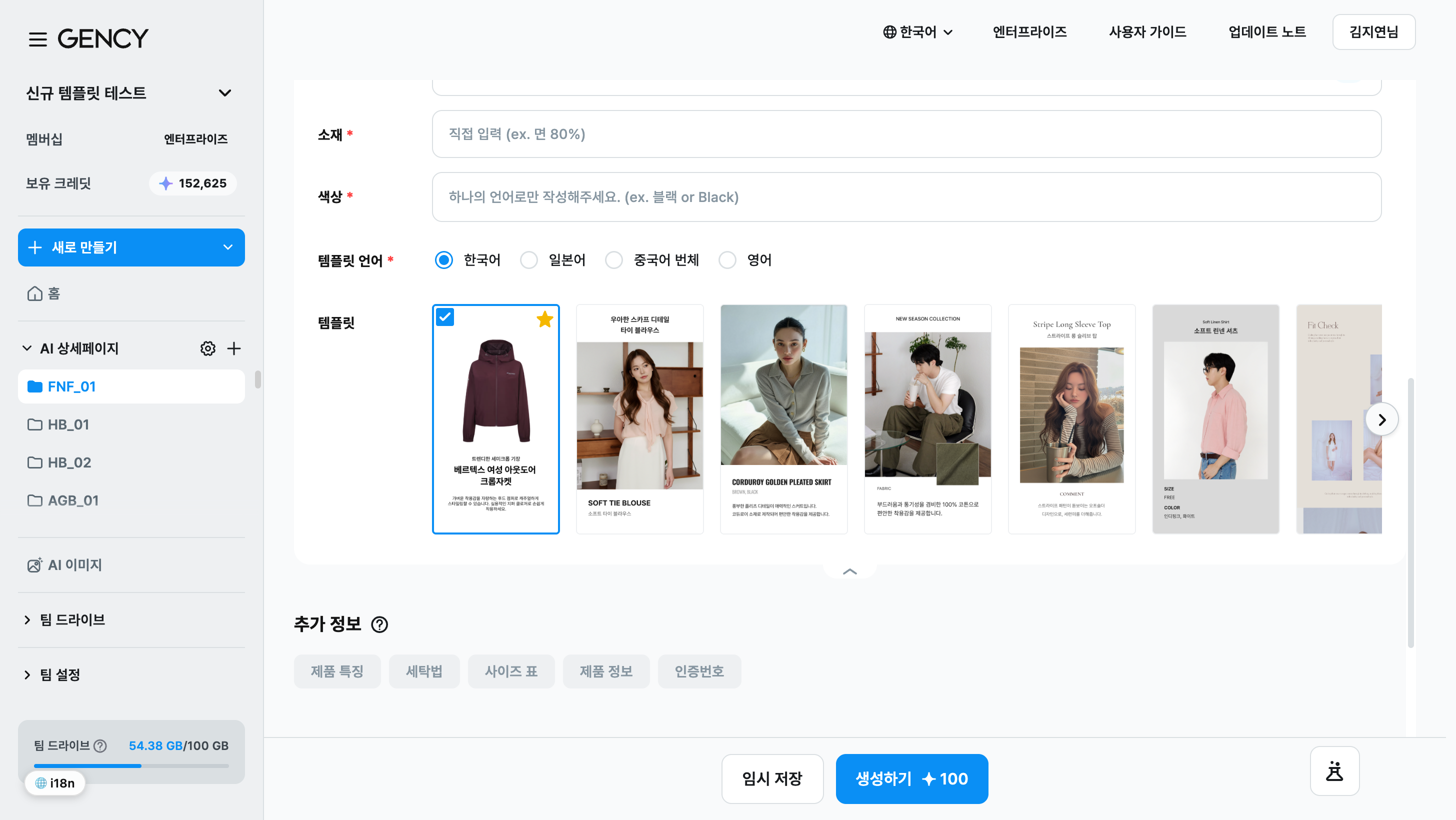Click the sidebar scrollbar handle
Screen dimensions: 1456x820
[257, 380]
